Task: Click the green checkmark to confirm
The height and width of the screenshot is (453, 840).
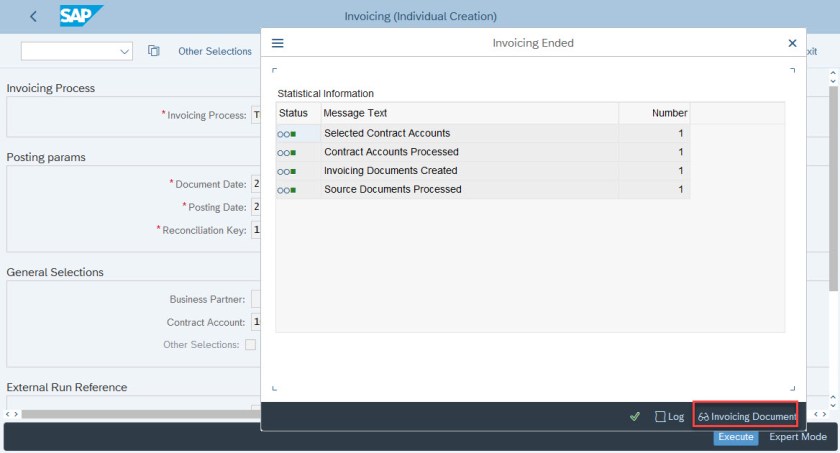Action: (x=635, y=416)
